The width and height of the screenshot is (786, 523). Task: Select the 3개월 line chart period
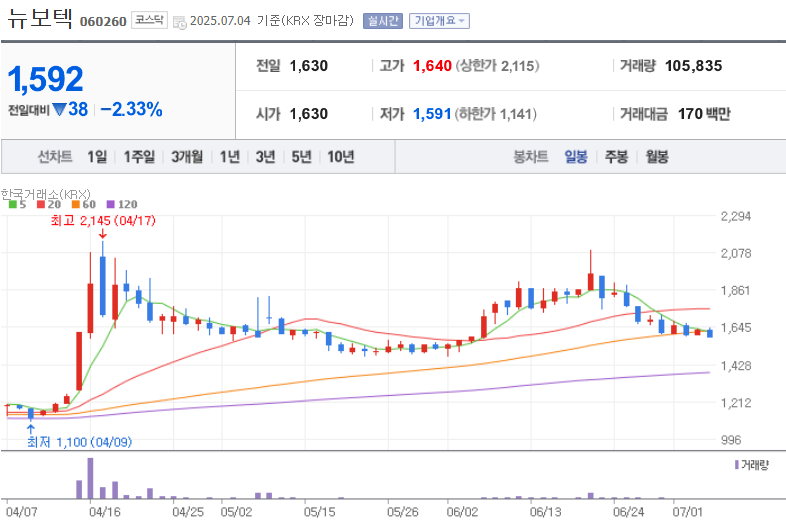pos(187,157)
